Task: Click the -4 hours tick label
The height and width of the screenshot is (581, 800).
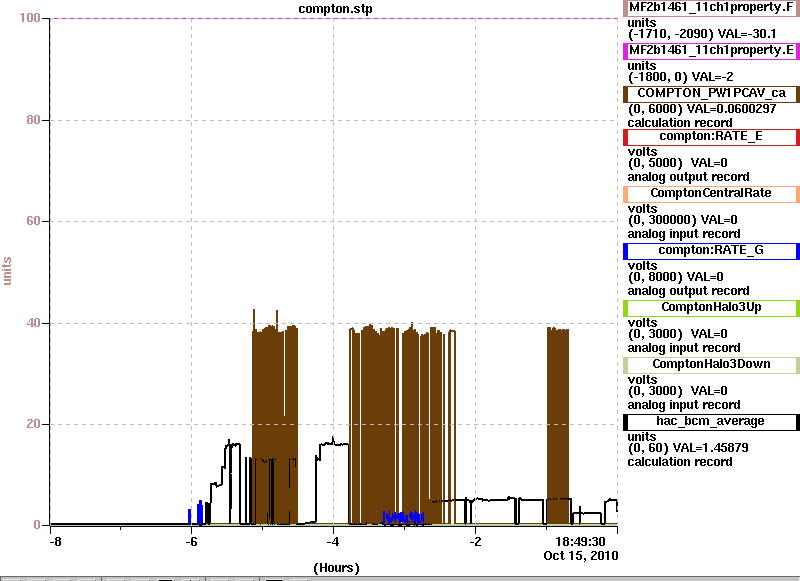Action: (x=333, y=542)
